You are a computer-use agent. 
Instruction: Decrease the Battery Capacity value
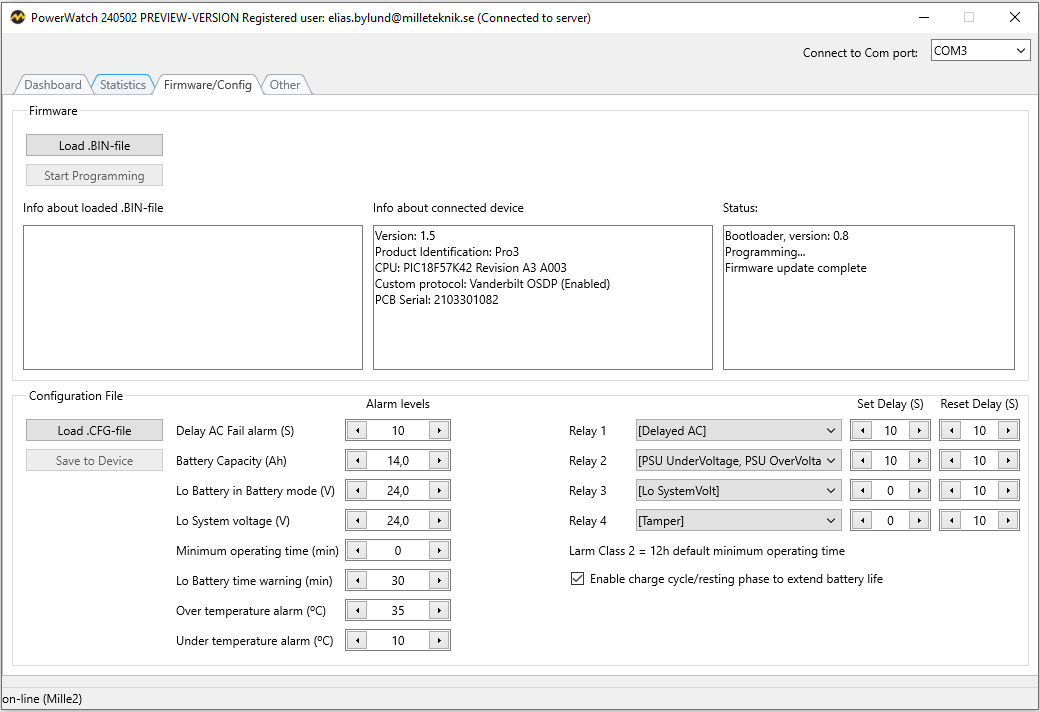(356, 460)
